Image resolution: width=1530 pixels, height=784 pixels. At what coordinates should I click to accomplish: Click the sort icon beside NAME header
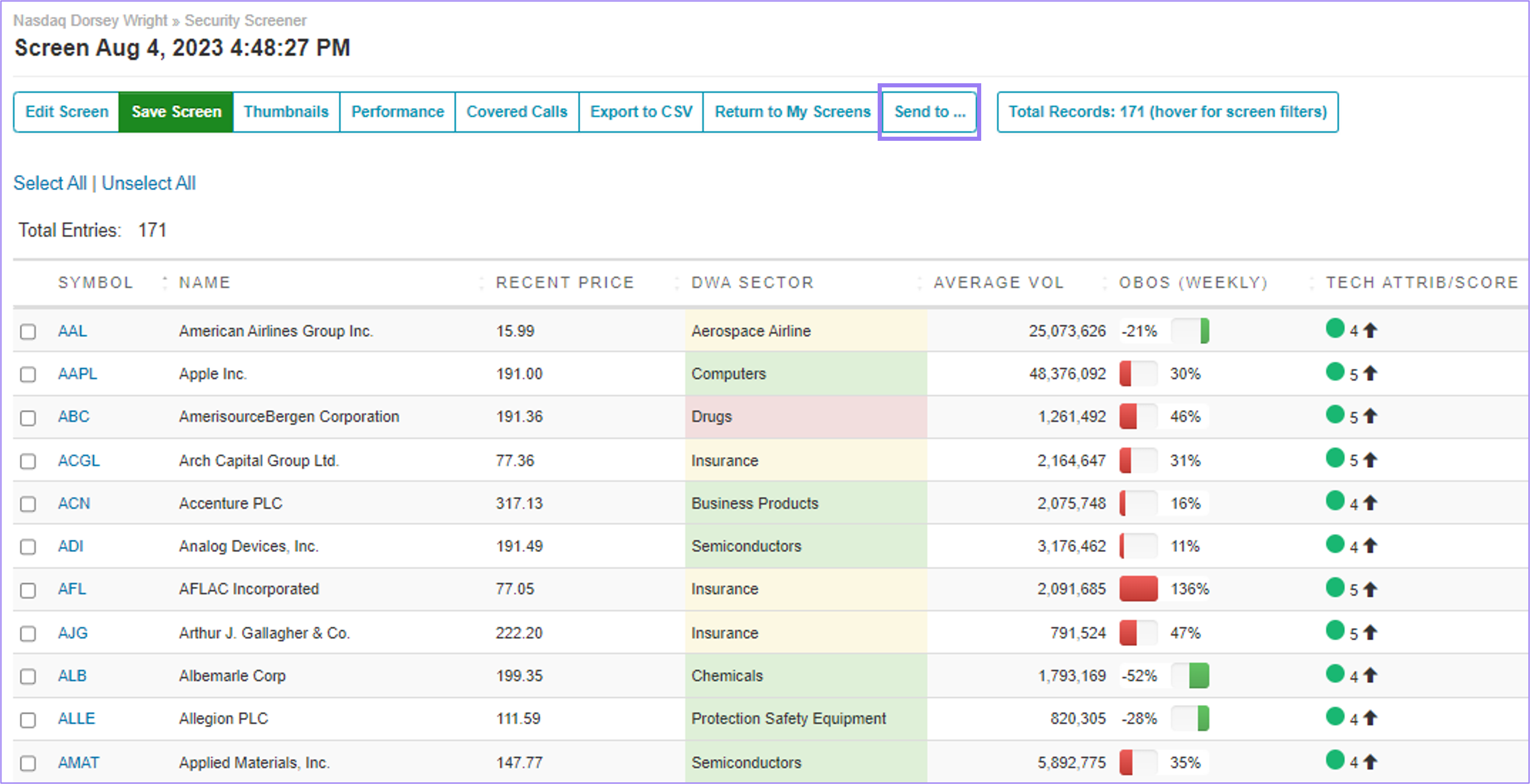coord(481,283)
